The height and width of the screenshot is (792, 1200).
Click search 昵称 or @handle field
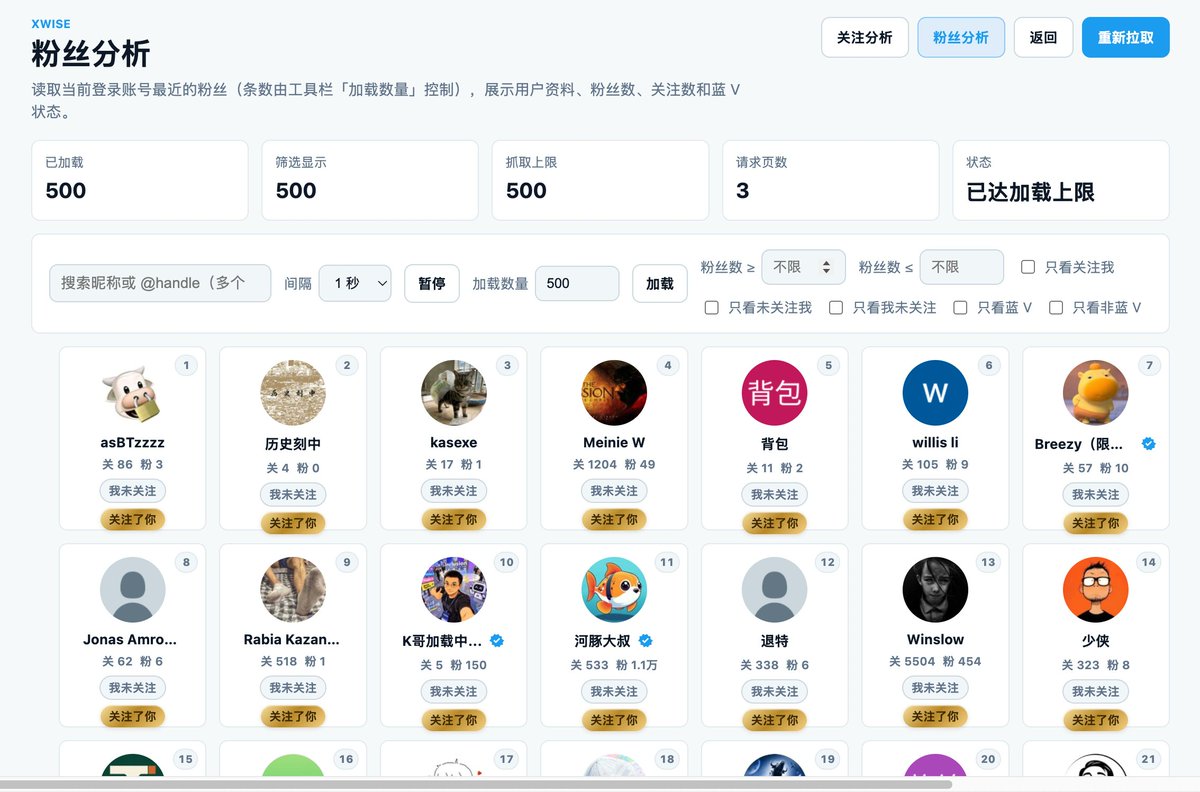tap(160, 283)
